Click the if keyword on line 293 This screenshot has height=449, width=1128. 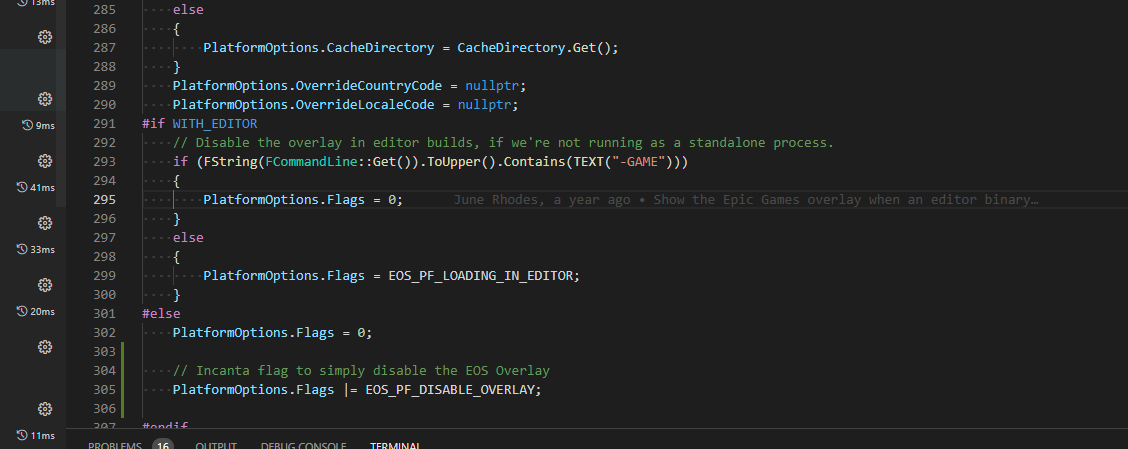coord(180,162)
